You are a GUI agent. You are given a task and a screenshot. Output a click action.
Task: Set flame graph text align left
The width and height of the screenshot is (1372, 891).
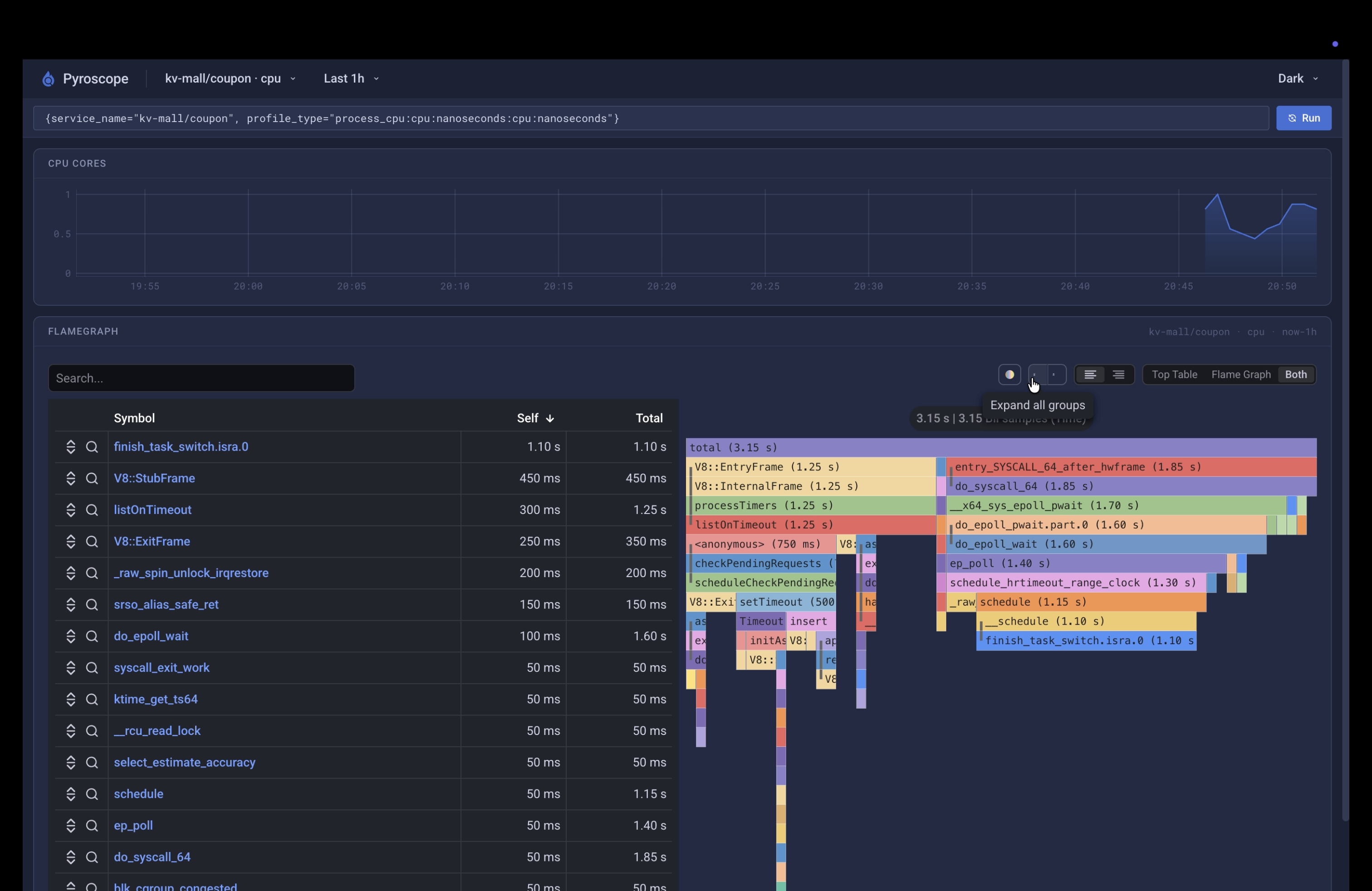coord(1089,375)
